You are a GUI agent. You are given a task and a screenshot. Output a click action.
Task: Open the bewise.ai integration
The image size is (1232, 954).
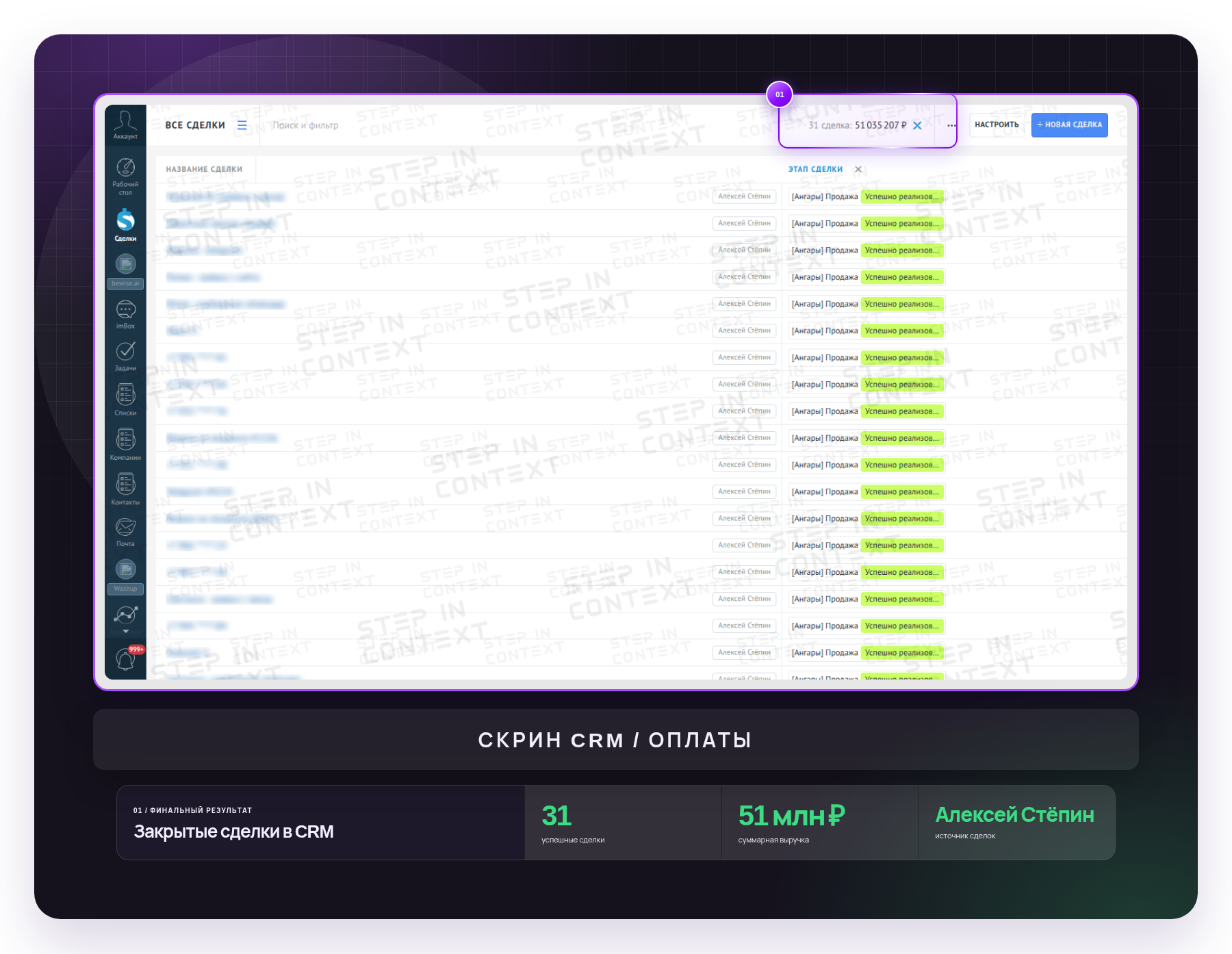click(125, 271)
